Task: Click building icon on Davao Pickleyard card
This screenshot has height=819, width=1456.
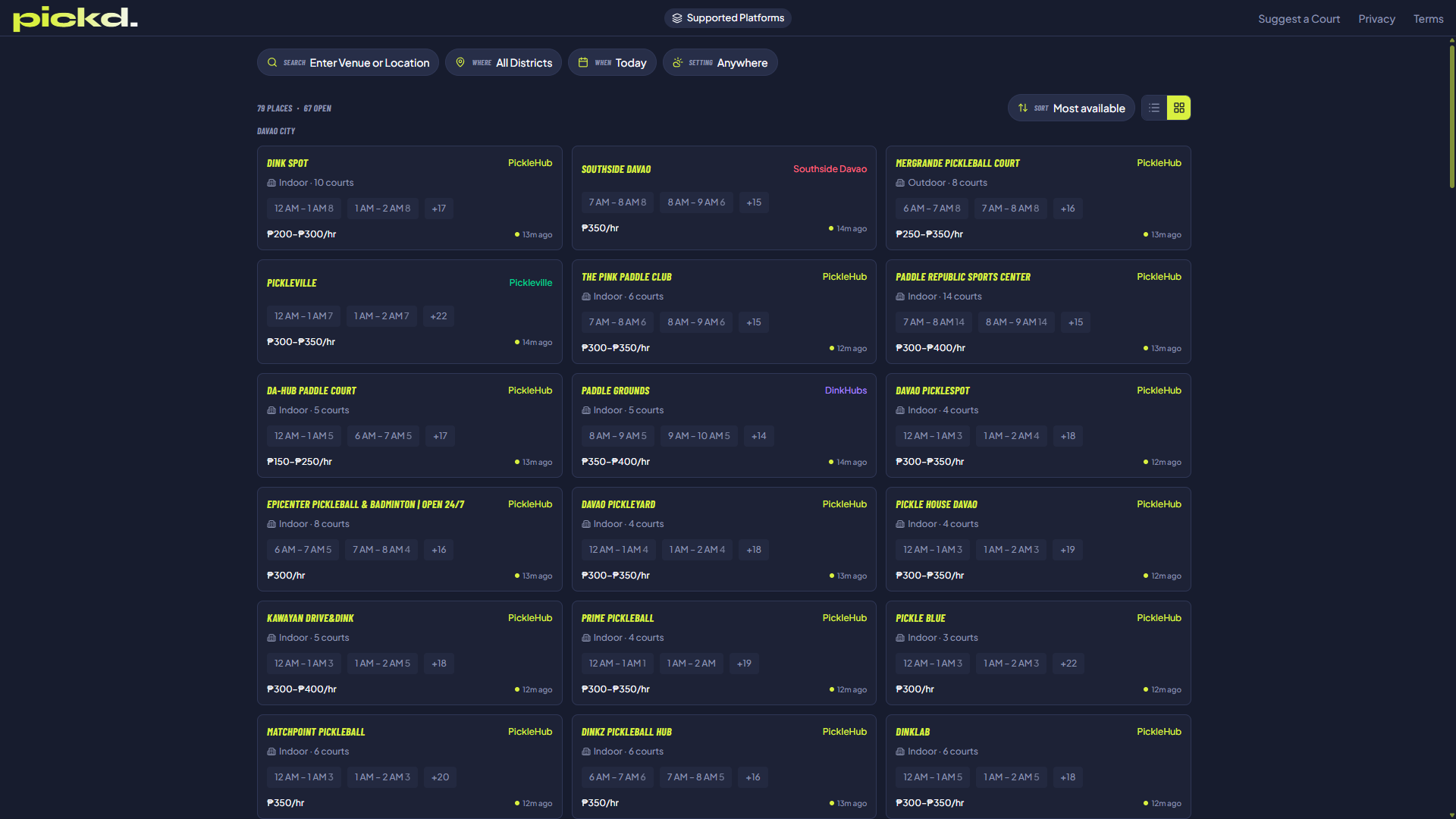Action: [586, 524]
